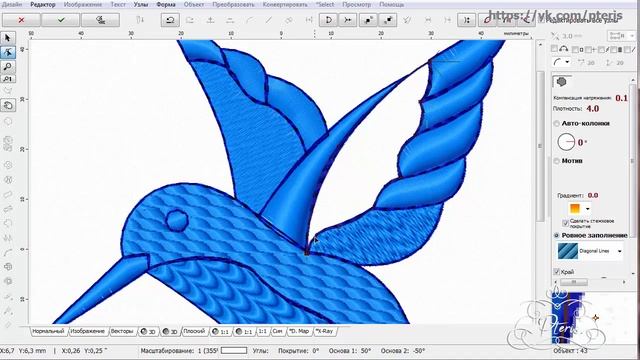The width and height of the screenshot is (640, 360).
Task: Select the arrow pointer tool
Action: click(x=8, y=38)
